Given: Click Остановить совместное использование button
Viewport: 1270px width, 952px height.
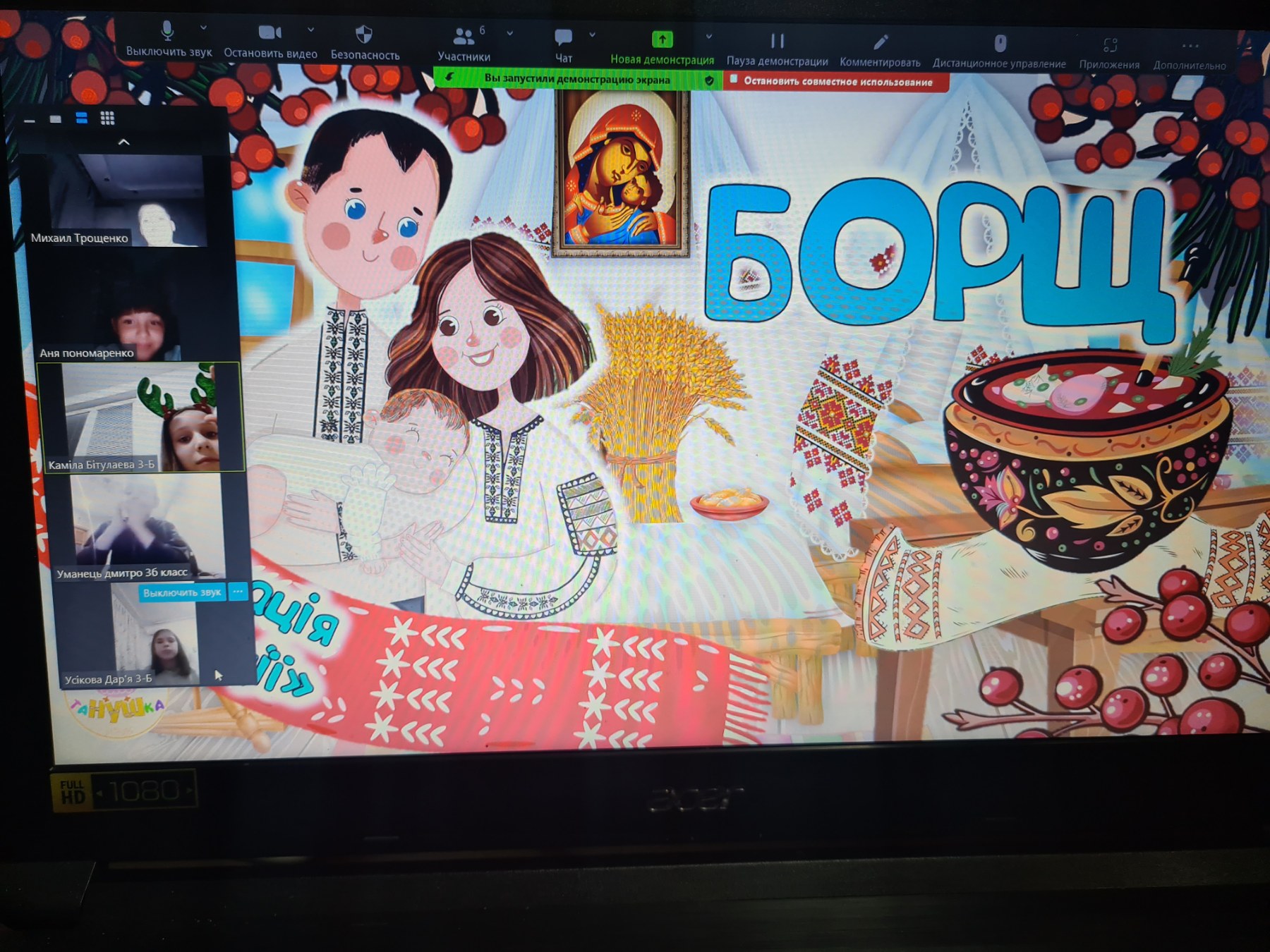Looking at the screenshot, I should [836, 82].
